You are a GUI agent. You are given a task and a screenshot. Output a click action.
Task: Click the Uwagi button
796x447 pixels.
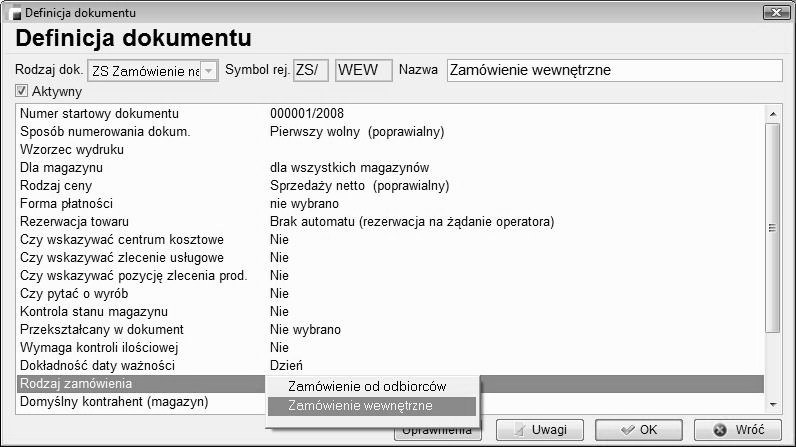coord(540,430)
